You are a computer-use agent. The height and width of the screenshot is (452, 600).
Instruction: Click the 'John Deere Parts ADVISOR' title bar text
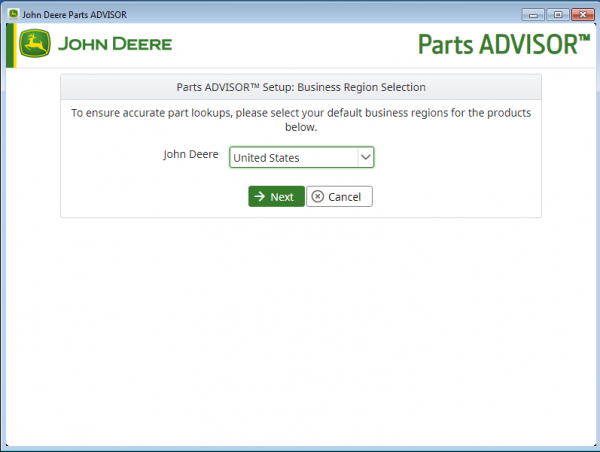[74, 15]
